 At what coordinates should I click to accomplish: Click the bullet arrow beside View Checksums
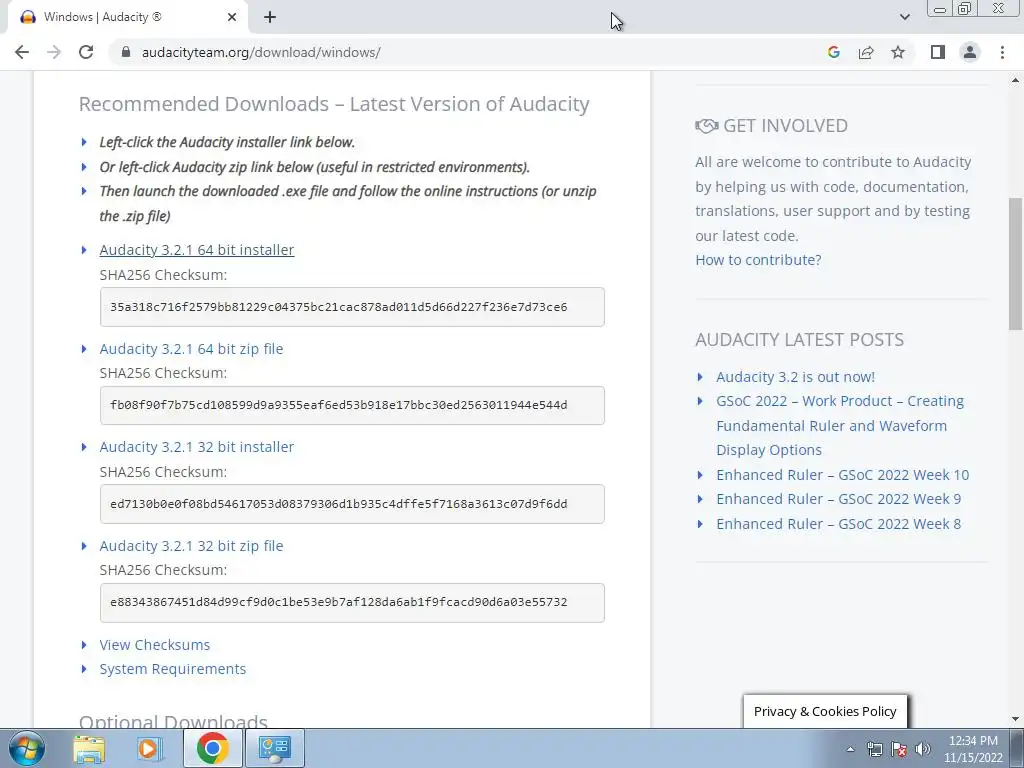coord(84,645)
